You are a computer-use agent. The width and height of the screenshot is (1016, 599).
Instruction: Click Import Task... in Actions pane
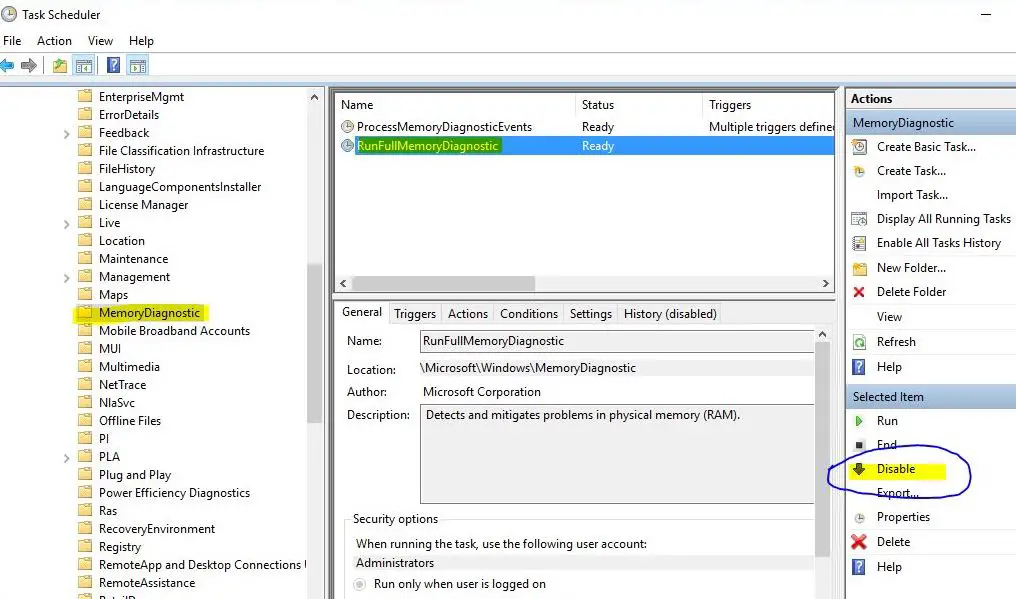(912, 195)
